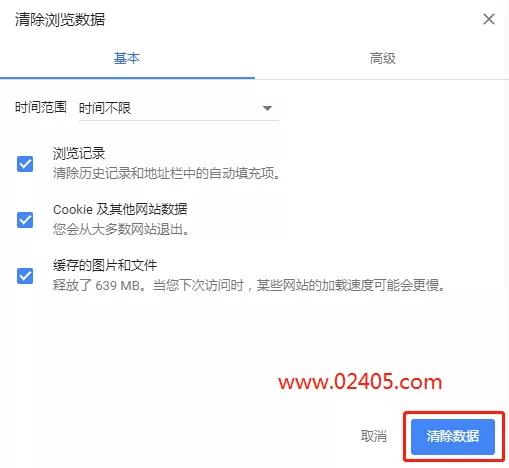This screenshot has height=468, width=509.
Task: Toggle the Cookie 及其他网站数据 checkbox
Action: click(x=25, y=220)
